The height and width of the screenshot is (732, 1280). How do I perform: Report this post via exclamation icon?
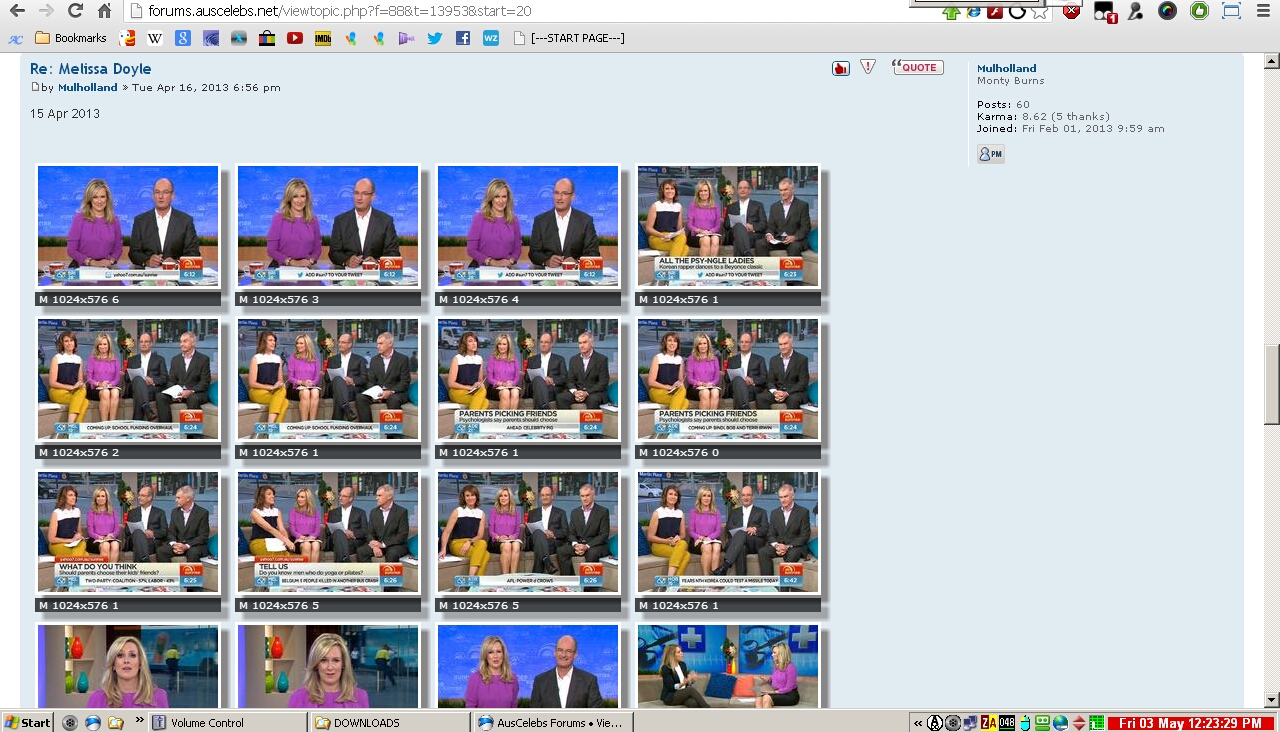868,67
